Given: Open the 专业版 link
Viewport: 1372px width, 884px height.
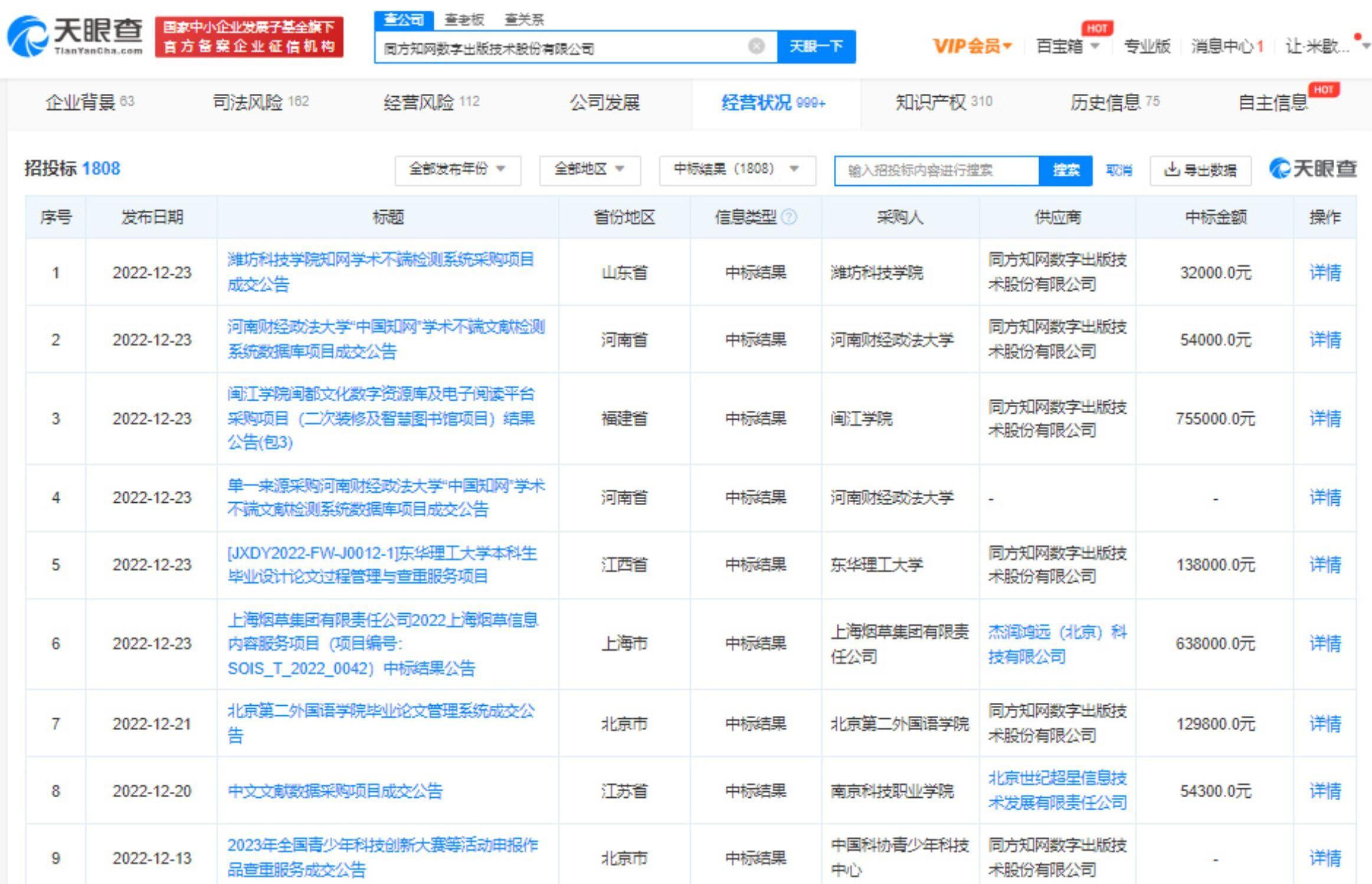Looking at the screenshot, I should point(1147,46).
